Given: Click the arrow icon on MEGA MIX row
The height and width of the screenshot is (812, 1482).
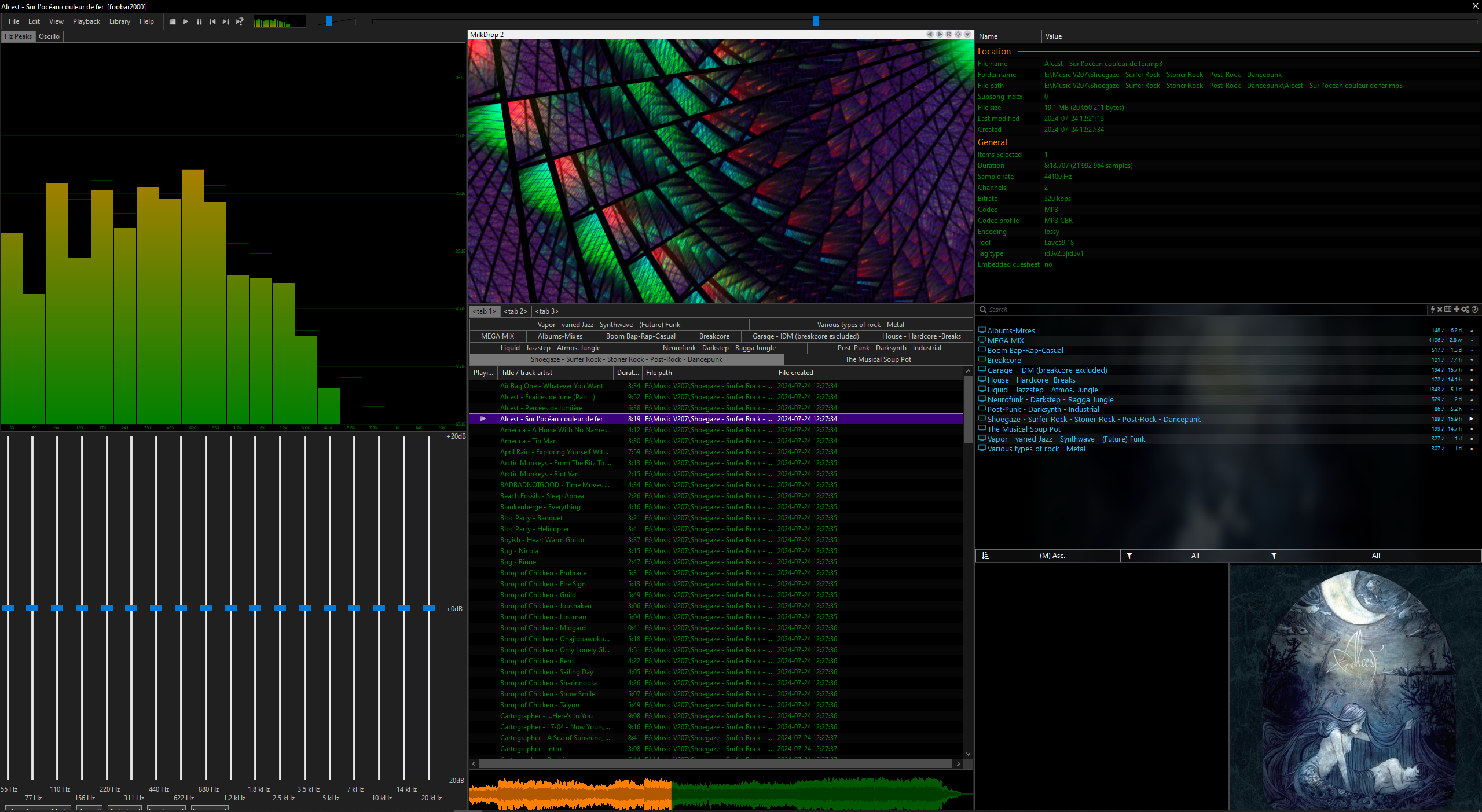Looking at the screenshot, I should 1472,341.
